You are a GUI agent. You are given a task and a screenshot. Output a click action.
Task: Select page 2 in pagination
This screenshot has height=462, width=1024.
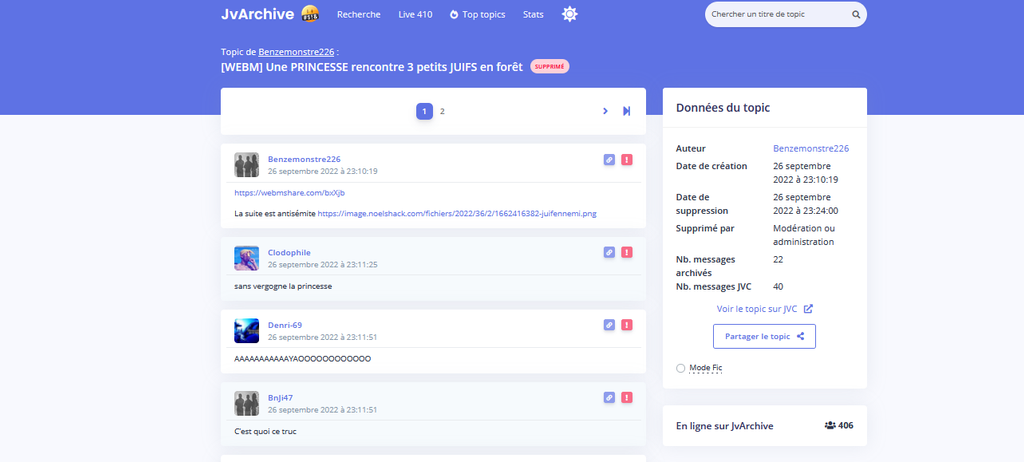pos(442,111)
